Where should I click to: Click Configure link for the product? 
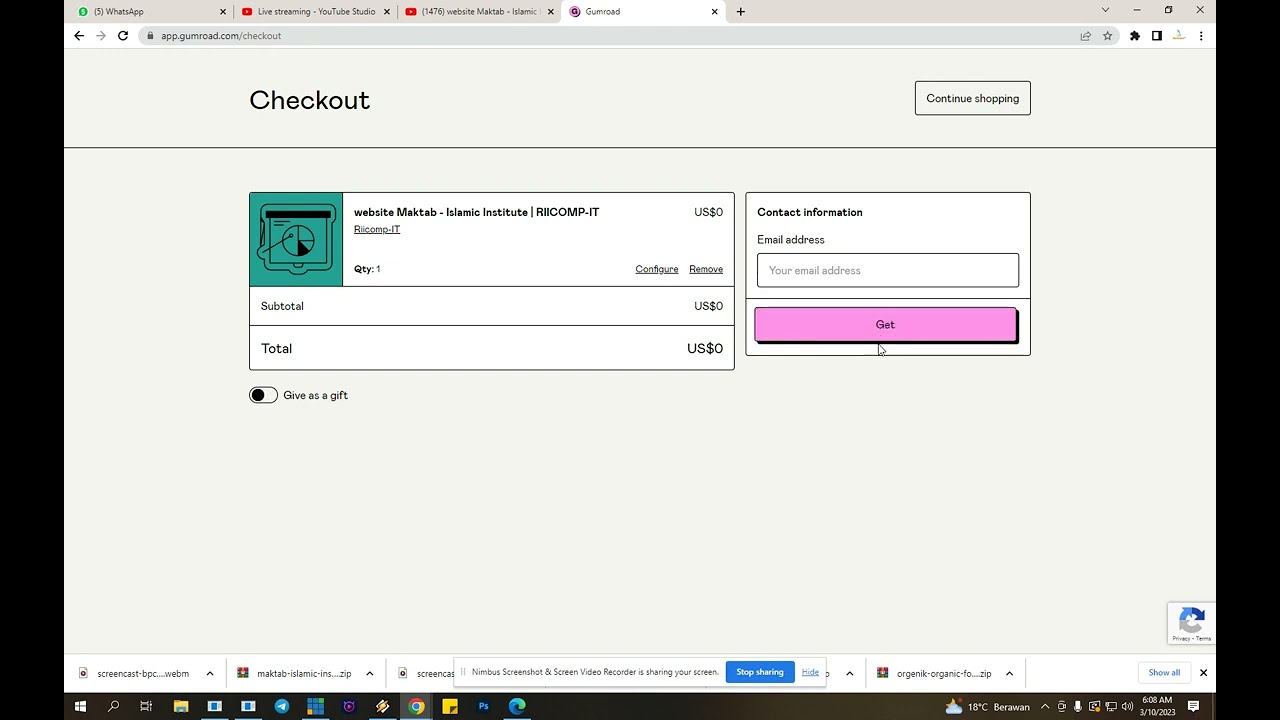tap(657, 269)
